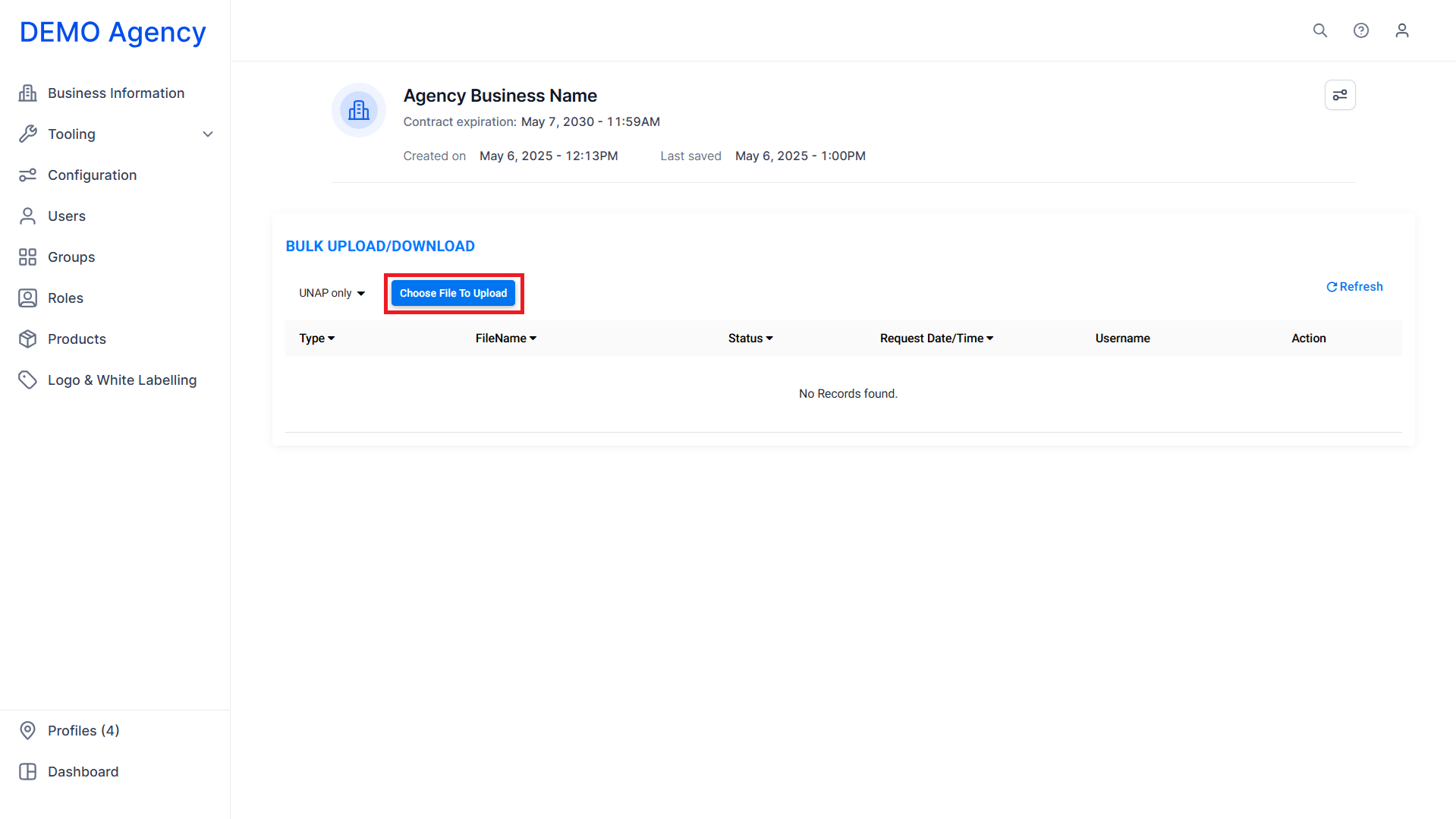The width and height of the screenshot is (1456, 819).
Task: Click the Created on date value
Action: (549, 156)
